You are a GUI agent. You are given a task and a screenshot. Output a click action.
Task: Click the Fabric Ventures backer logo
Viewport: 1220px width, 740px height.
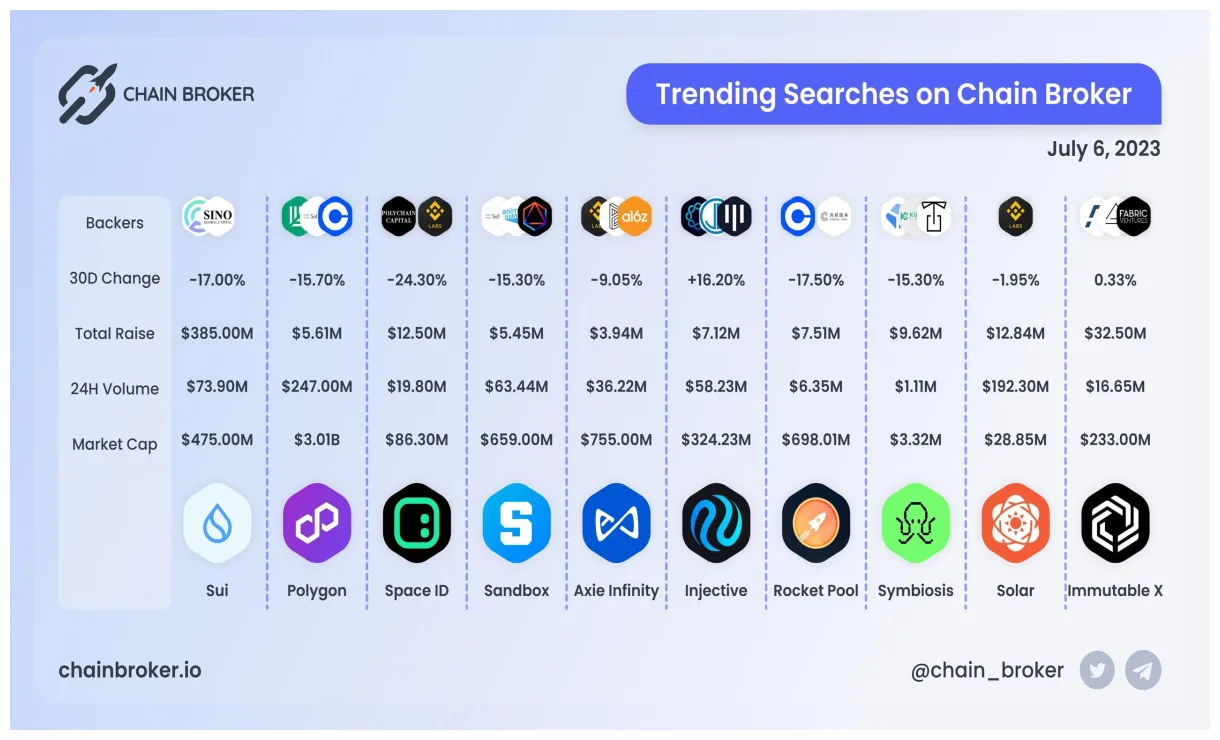(x=1134, y=216)
